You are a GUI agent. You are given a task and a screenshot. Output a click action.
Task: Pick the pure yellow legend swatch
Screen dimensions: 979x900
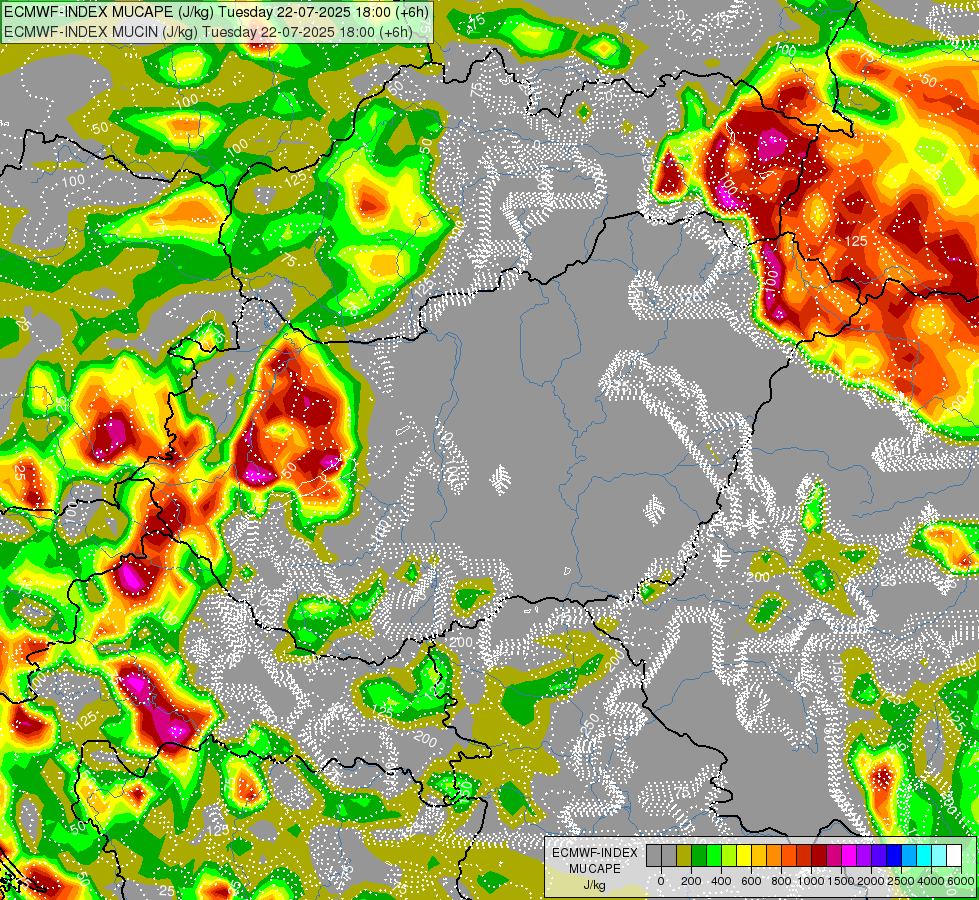[744, 855]
